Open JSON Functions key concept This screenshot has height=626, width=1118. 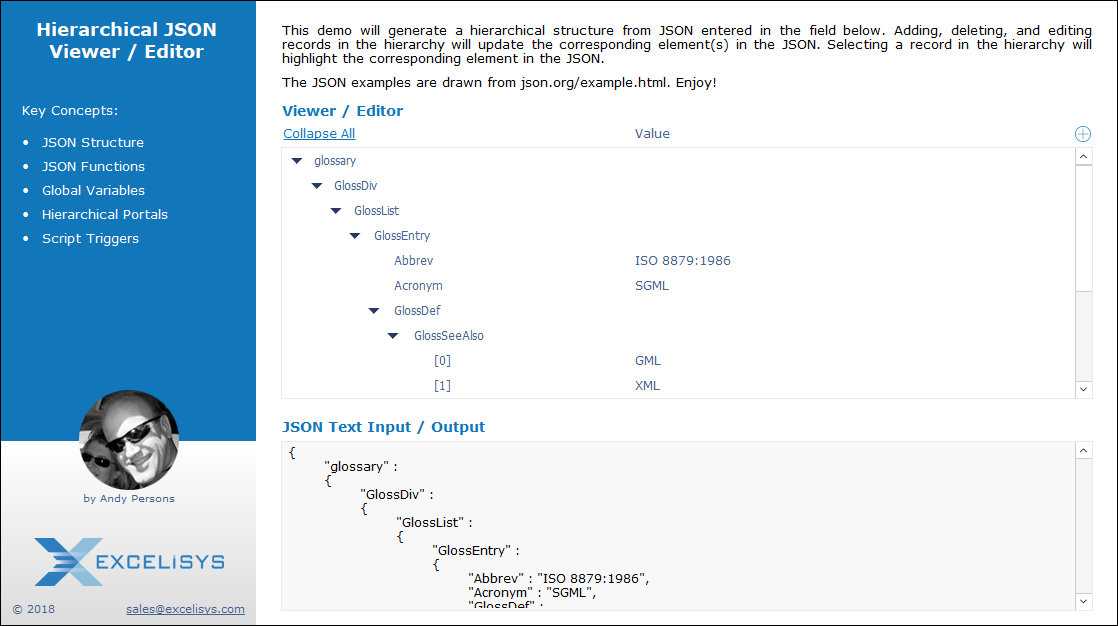(93, 167)
